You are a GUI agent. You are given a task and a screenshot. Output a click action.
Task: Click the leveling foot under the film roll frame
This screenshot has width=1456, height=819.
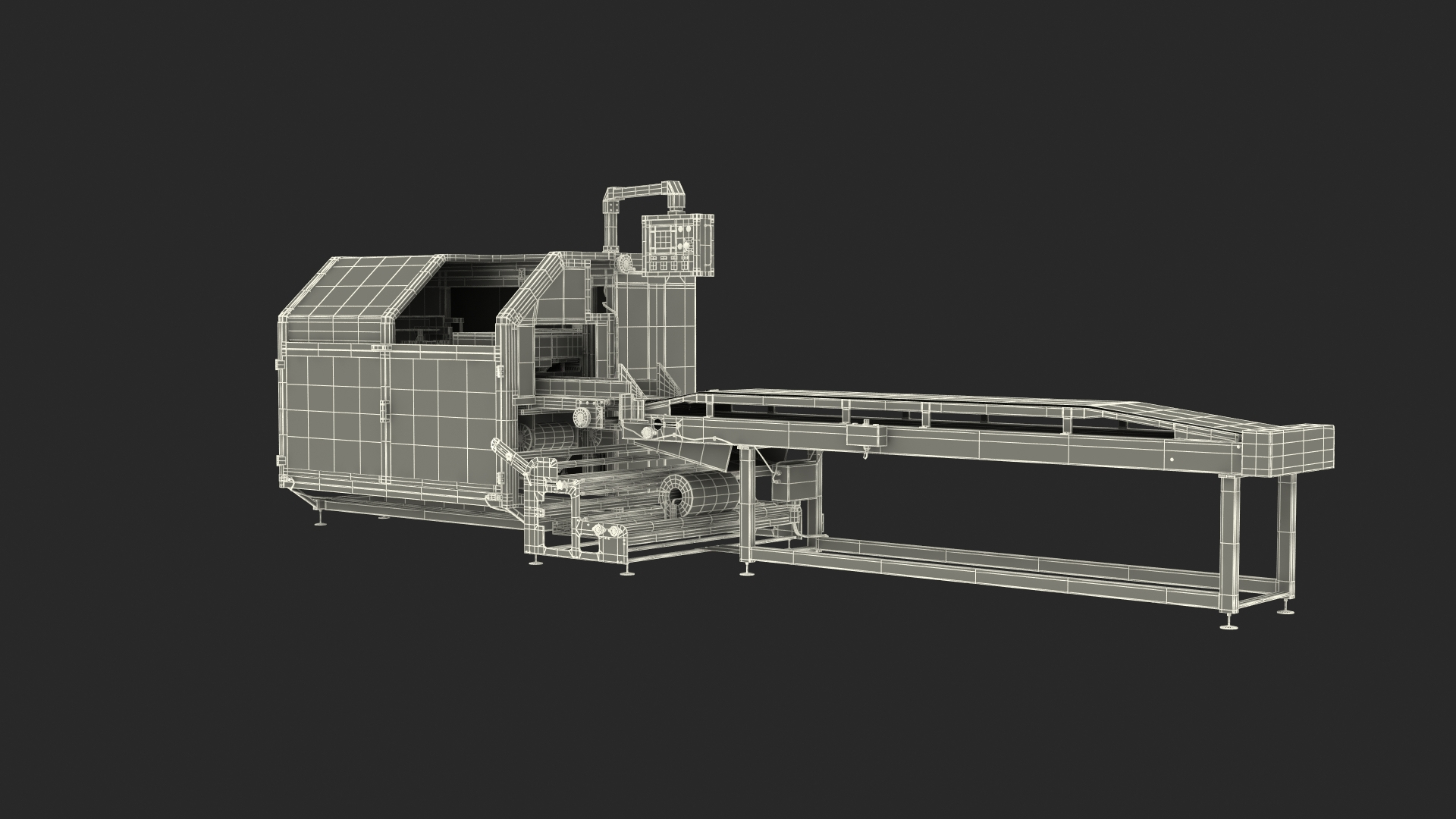(626, 570)
